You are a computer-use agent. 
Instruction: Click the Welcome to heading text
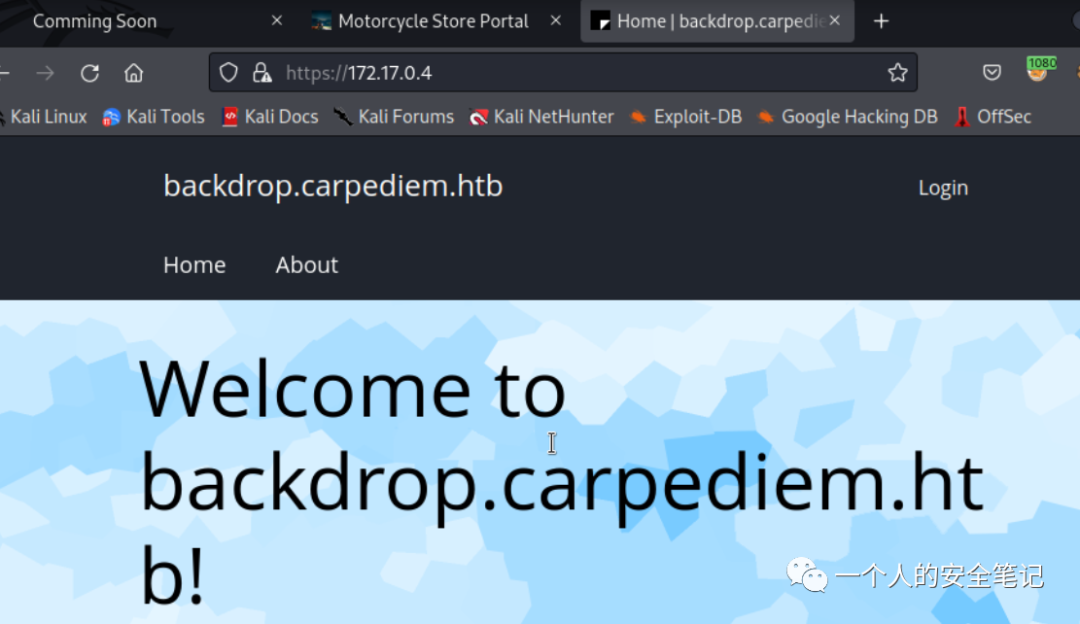coord(353,390)
